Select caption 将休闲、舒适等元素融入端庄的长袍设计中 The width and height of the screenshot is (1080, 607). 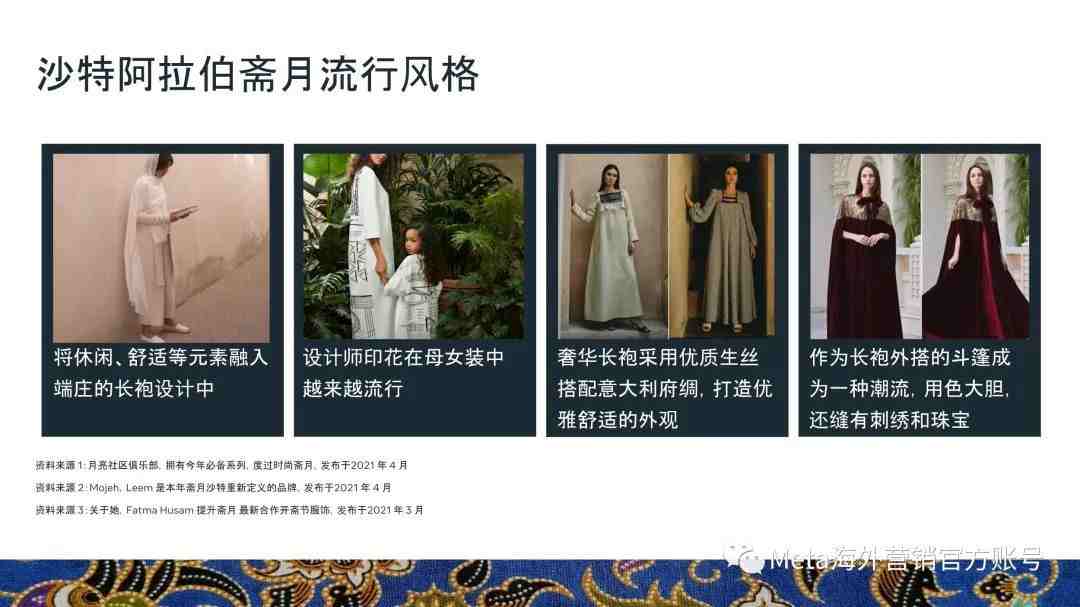pos(161,373)
